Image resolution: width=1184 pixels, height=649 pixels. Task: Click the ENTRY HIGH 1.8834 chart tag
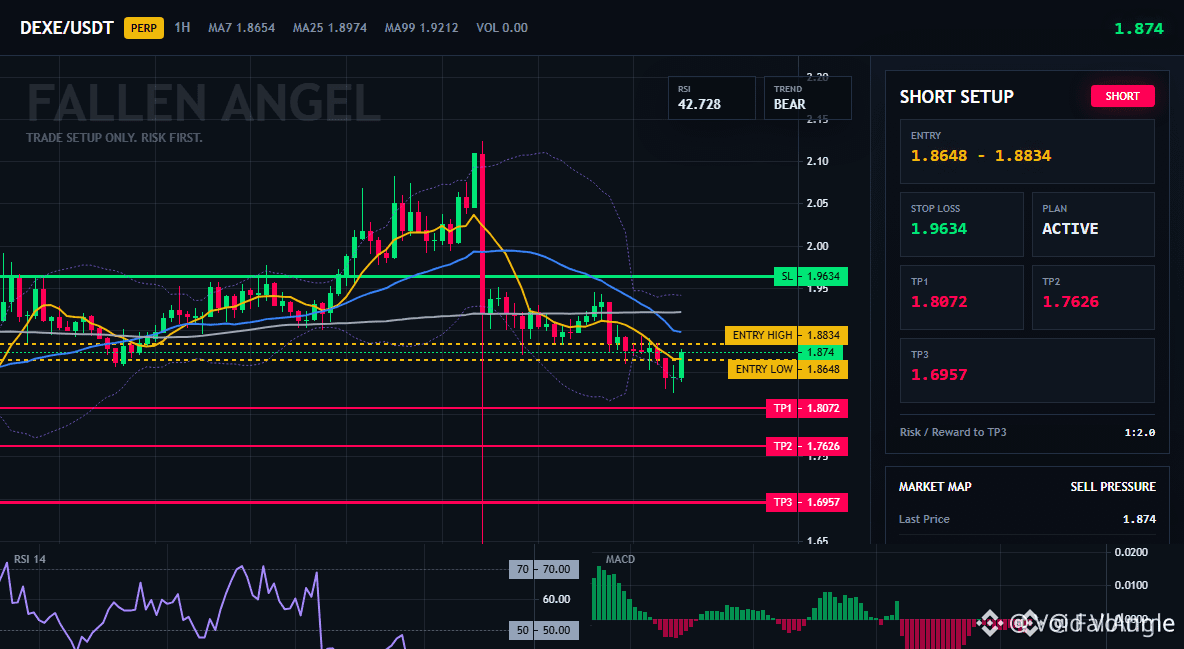786,335
